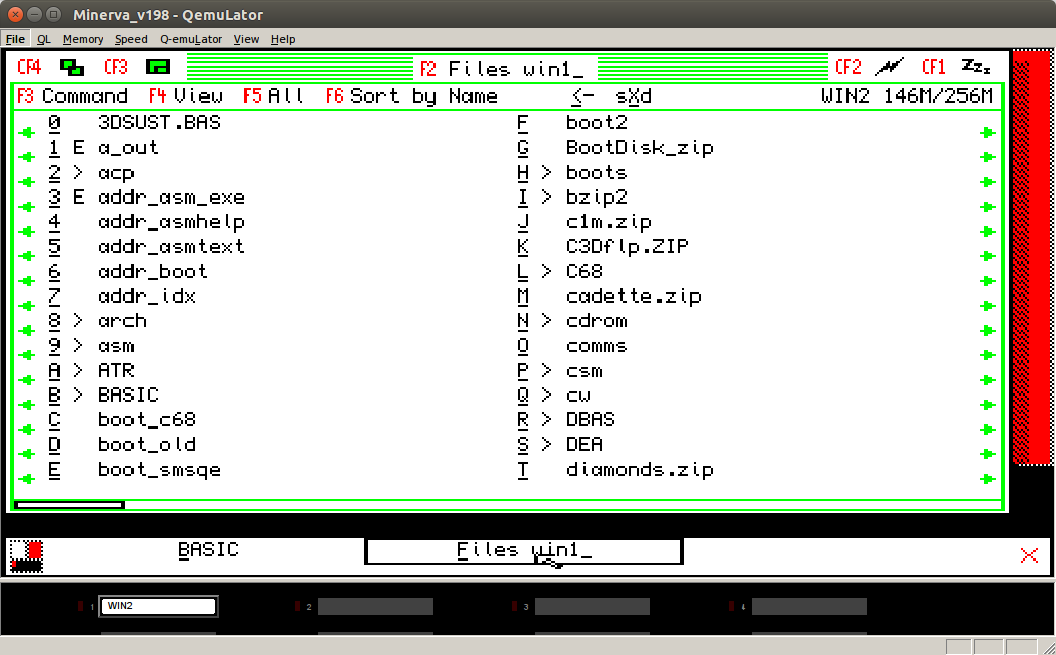
Task: Select file boot_c68
Action: pyautogui.click(x=147, y=419)
